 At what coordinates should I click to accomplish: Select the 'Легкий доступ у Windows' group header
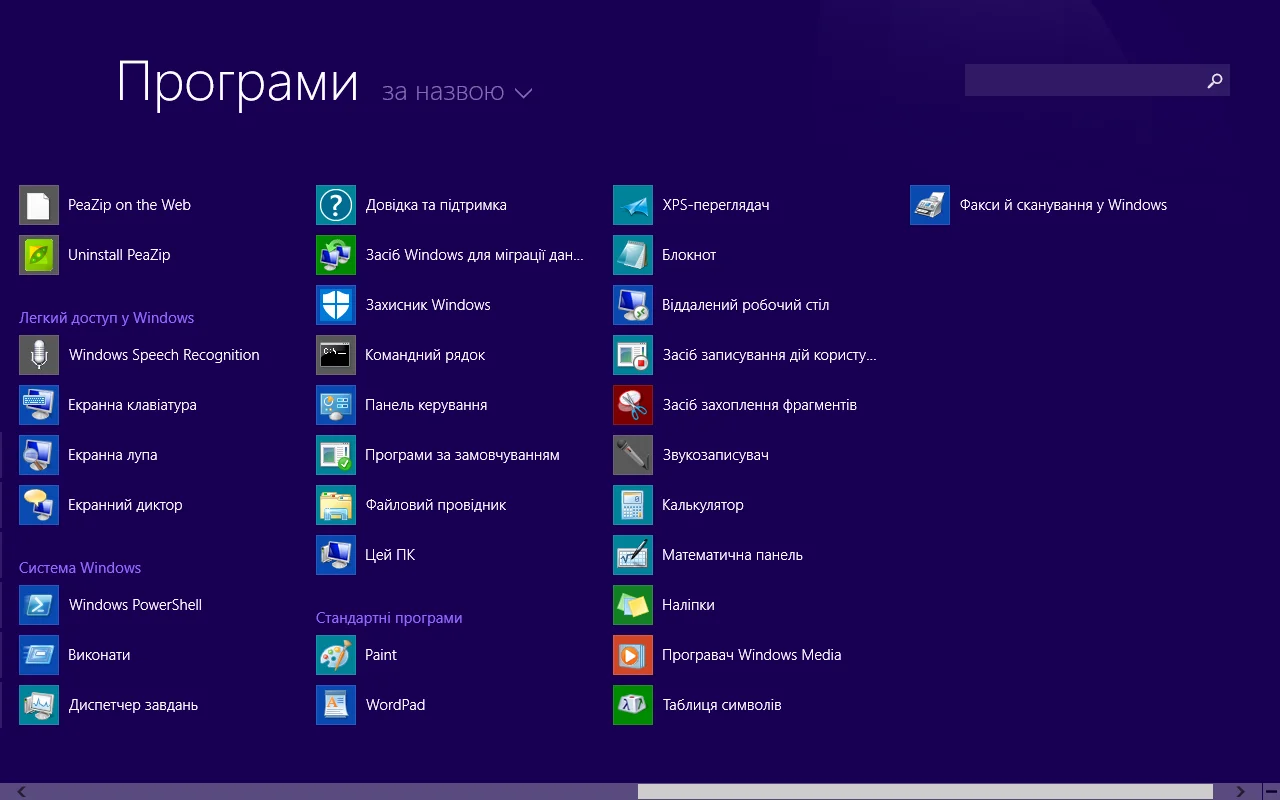[106, 318]
